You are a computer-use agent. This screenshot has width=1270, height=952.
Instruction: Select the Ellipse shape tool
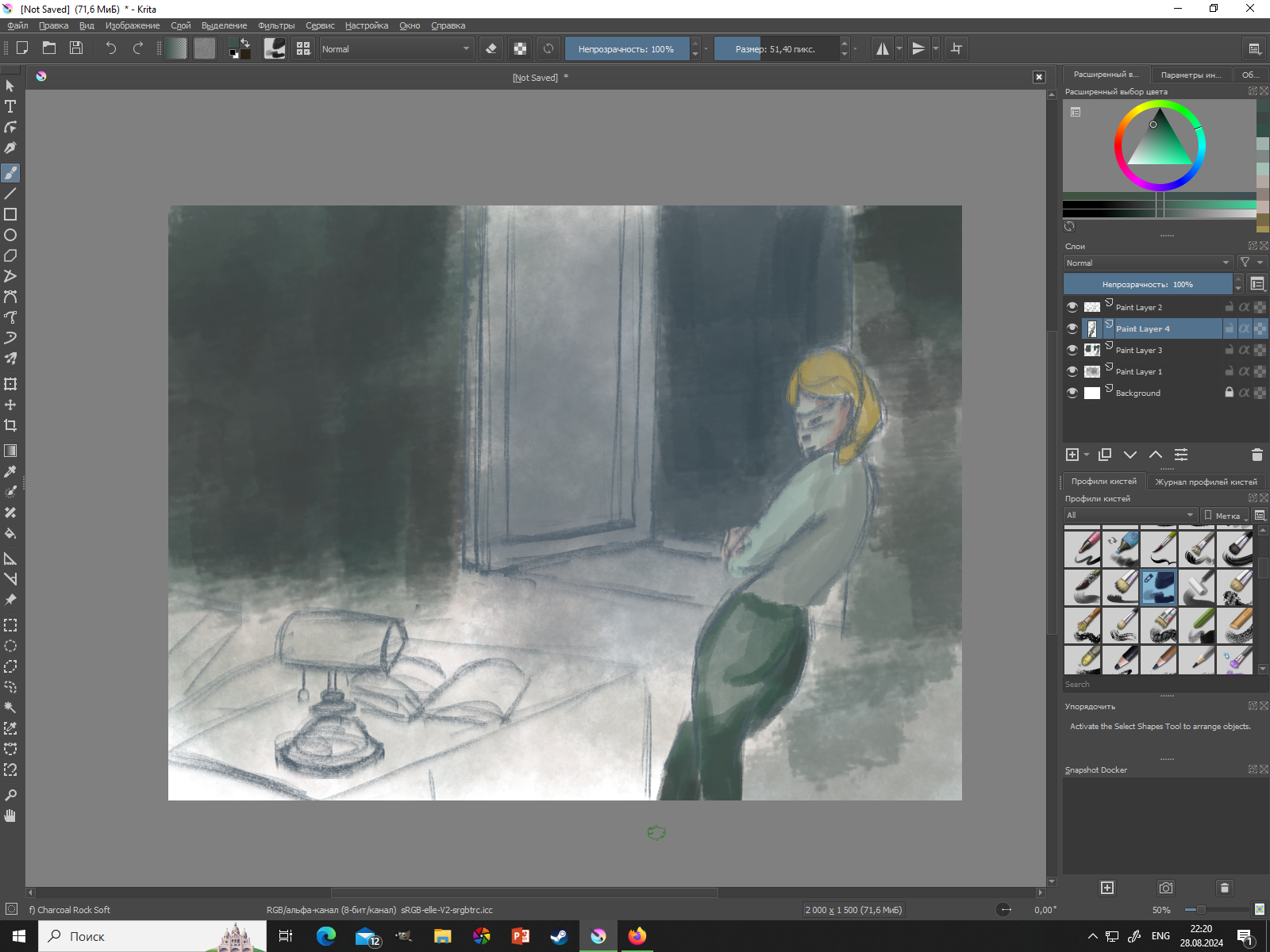point(10,235)
